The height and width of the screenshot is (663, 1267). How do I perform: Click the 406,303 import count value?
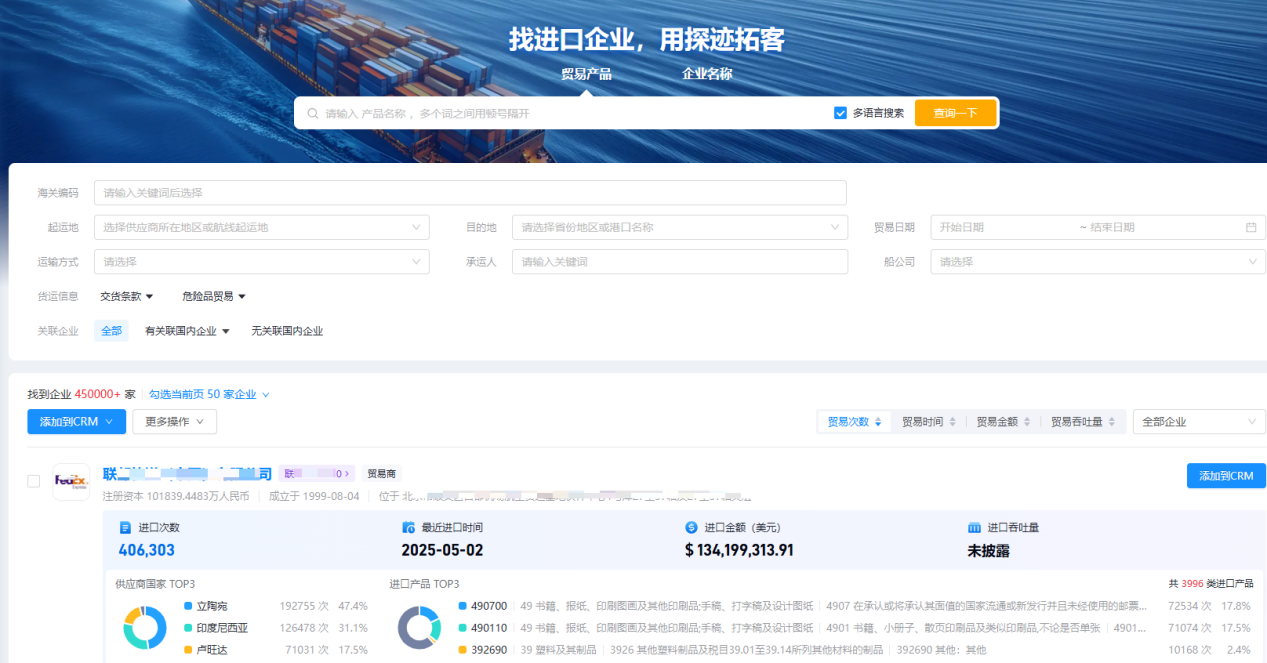(x=147, y=550)
